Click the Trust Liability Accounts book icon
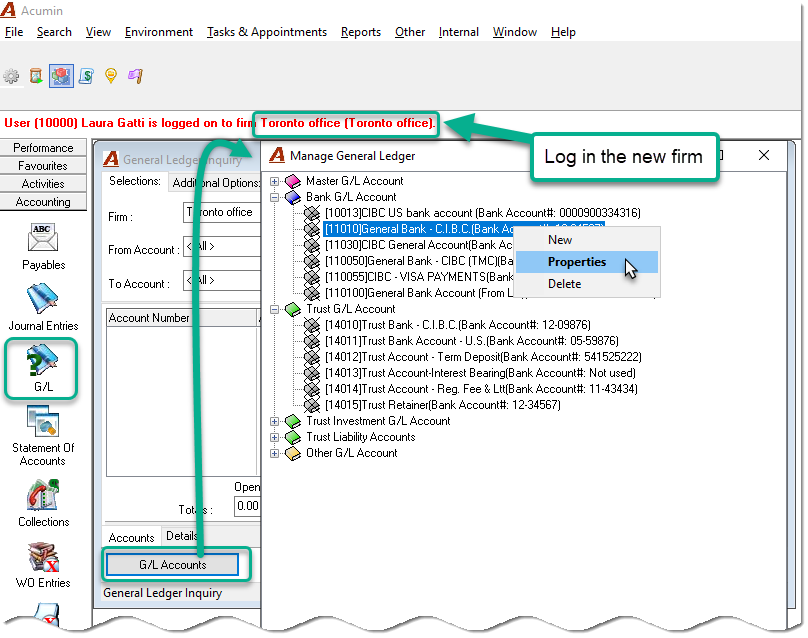The width and height of the screenshot is (808, 638). 293,437
